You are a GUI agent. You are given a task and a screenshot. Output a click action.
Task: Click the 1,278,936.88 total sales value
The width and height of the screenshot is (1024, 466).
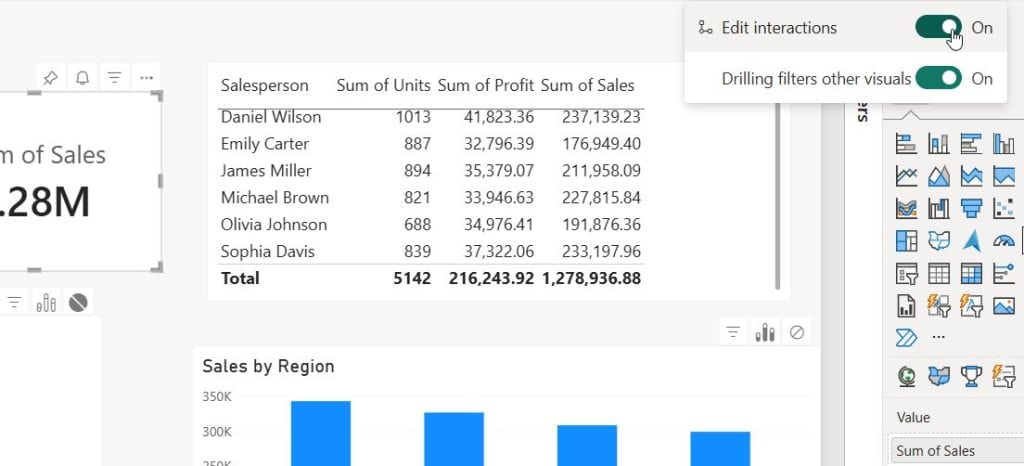pos(592,278)
